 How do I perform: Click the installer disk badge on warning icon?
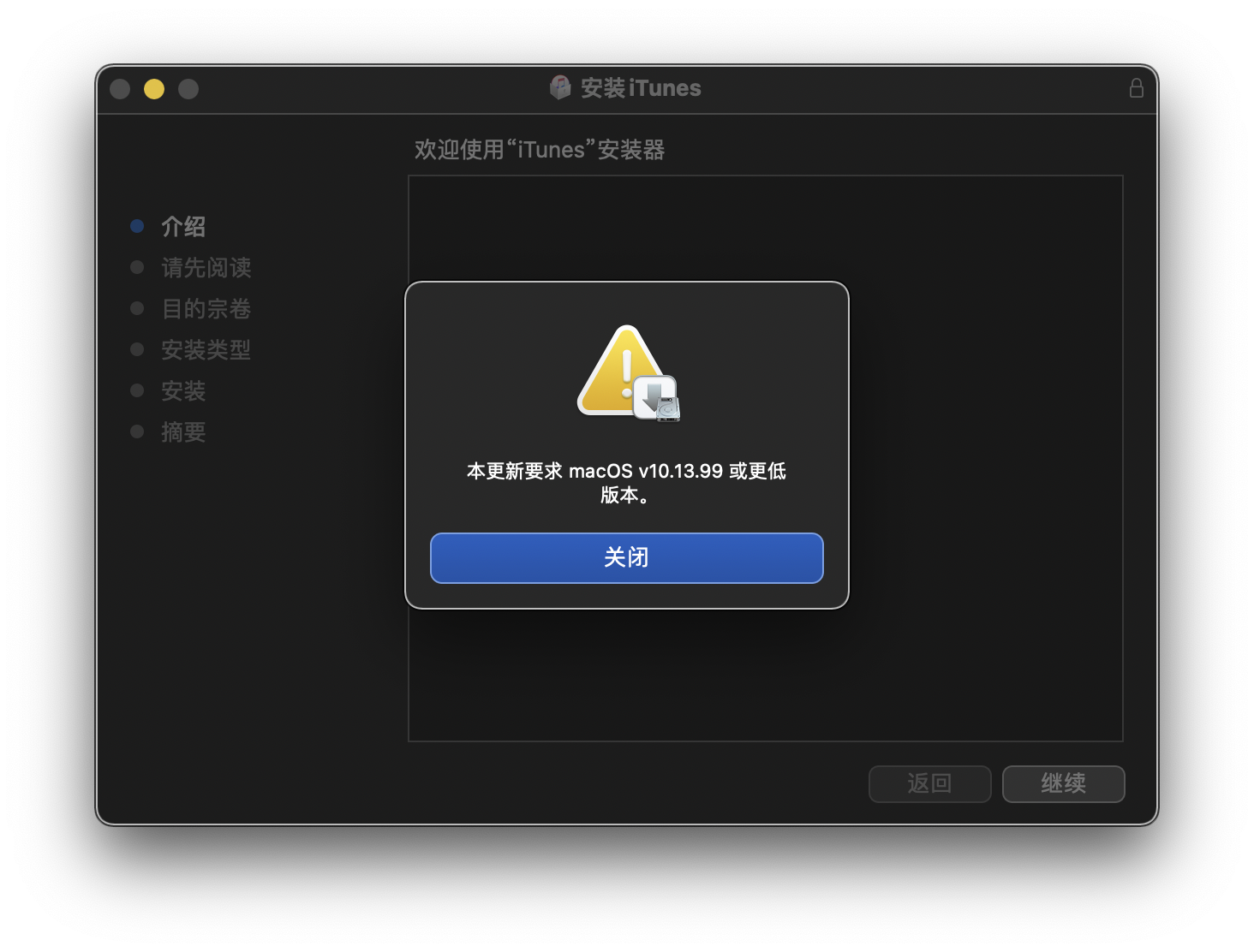point(657,398)
